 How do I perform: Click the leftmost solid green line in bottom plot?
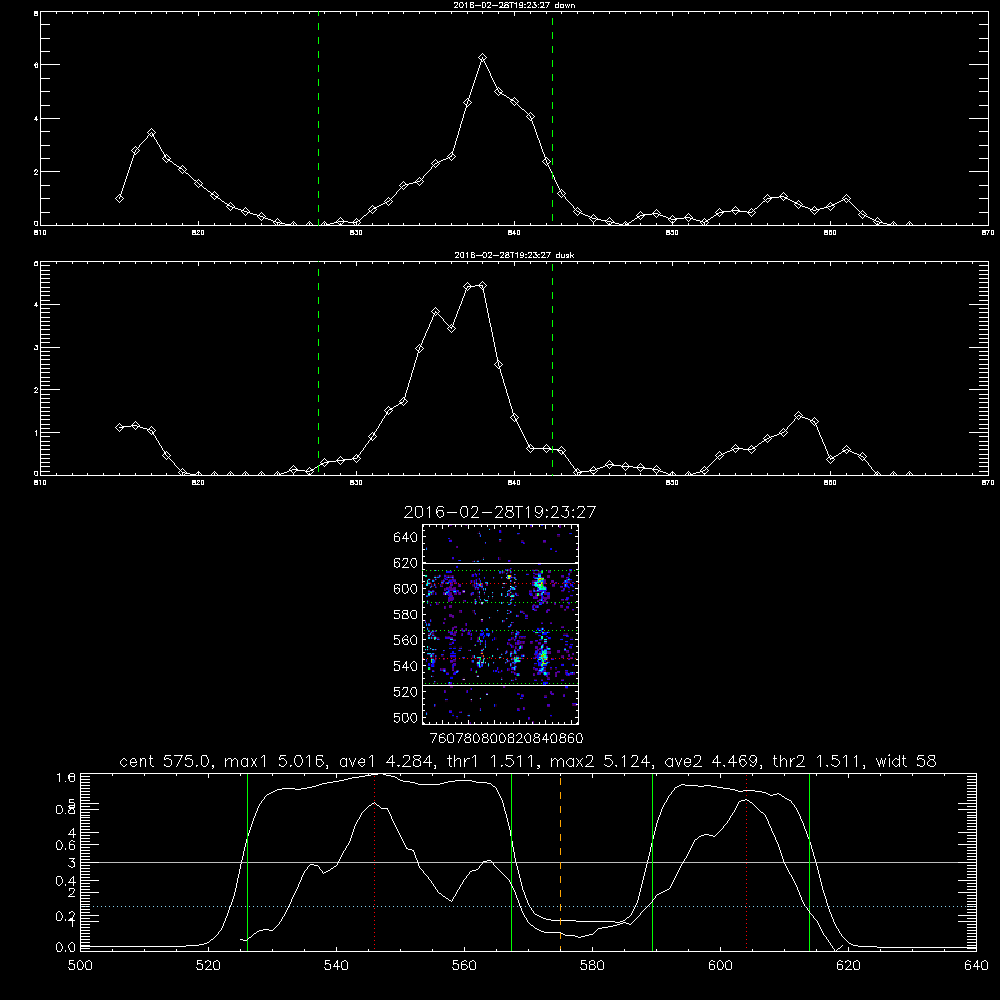(247, 861)
